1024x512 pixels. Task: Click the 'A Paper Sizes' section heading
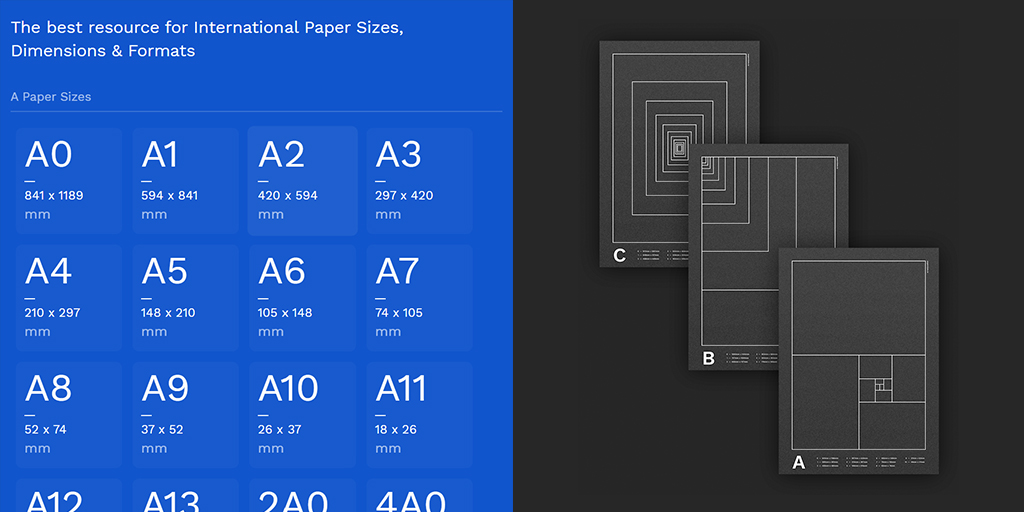pyautogui.click(x=51, y=97)
